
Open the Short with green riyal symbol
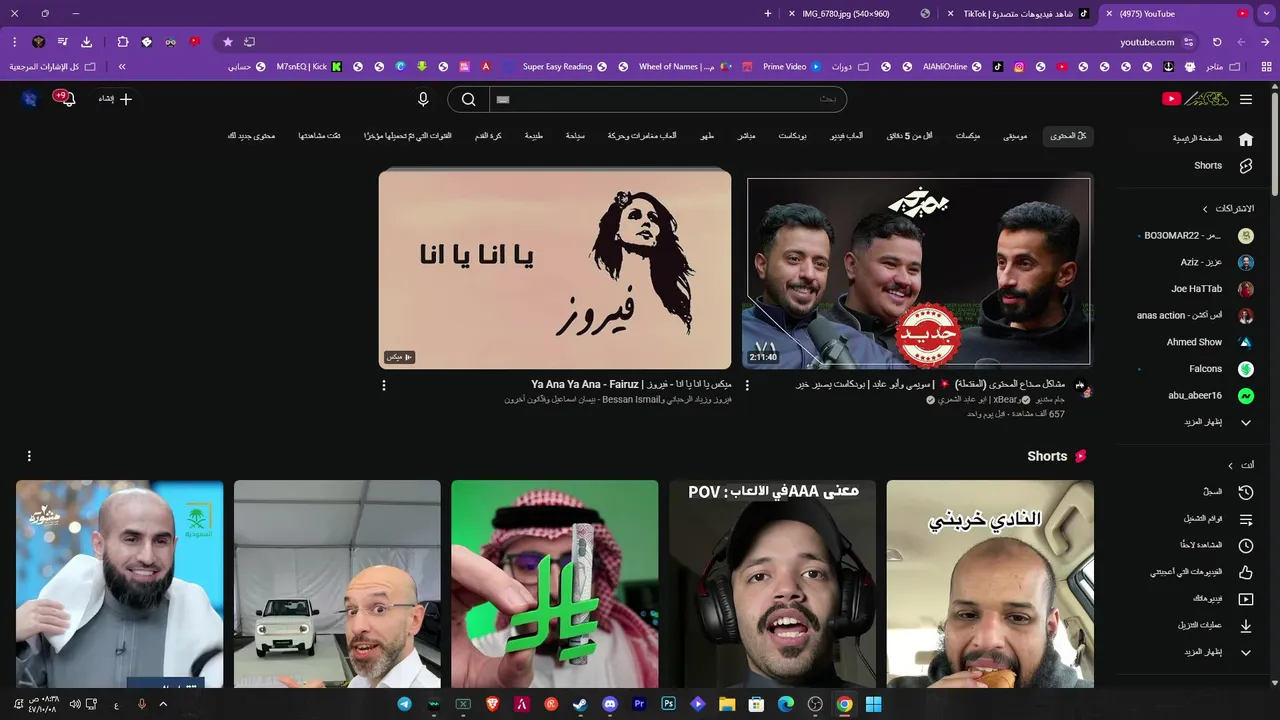click(555, 584)
